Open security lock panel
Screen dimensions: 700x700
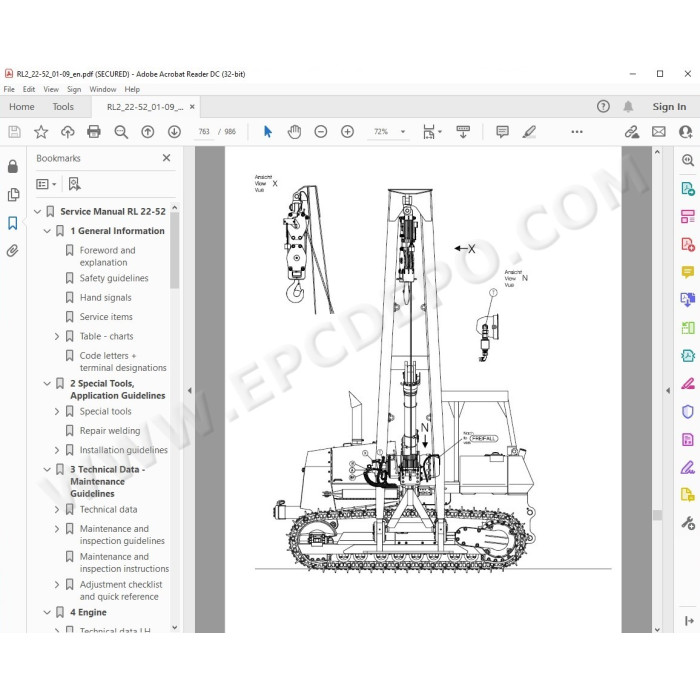click(x=13, y=166)
